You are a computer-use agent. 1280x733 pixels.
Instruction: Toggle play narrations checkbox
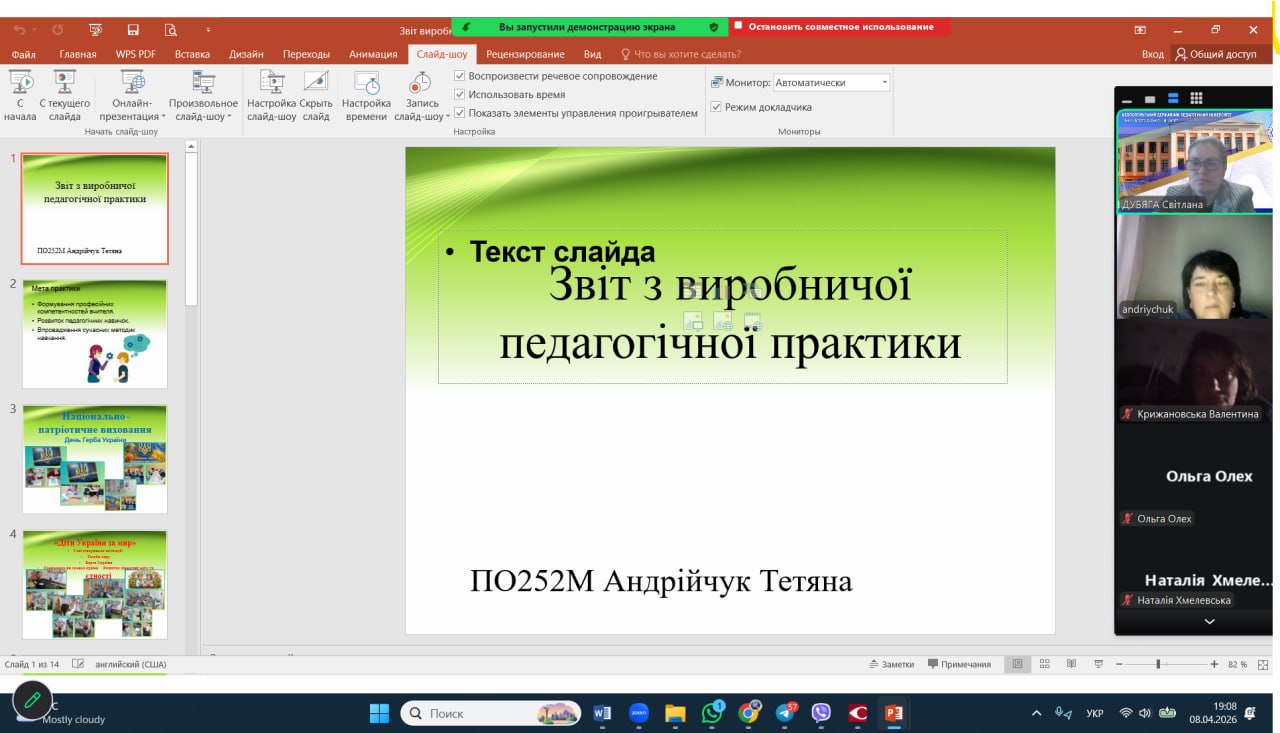click(x=460, y=76)
